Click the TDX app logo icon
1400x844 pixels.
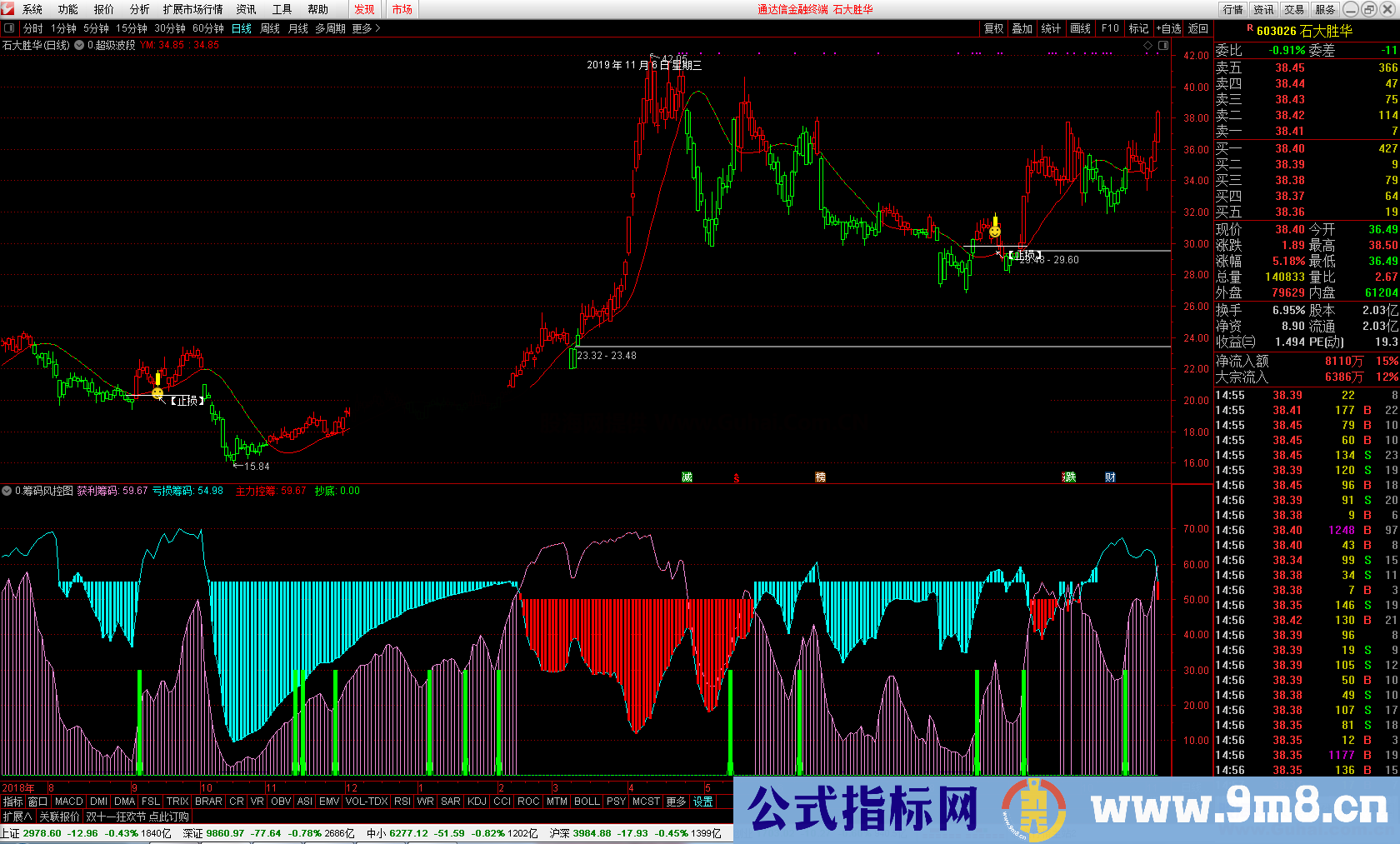pyautogui.click(x=8, y=9)
